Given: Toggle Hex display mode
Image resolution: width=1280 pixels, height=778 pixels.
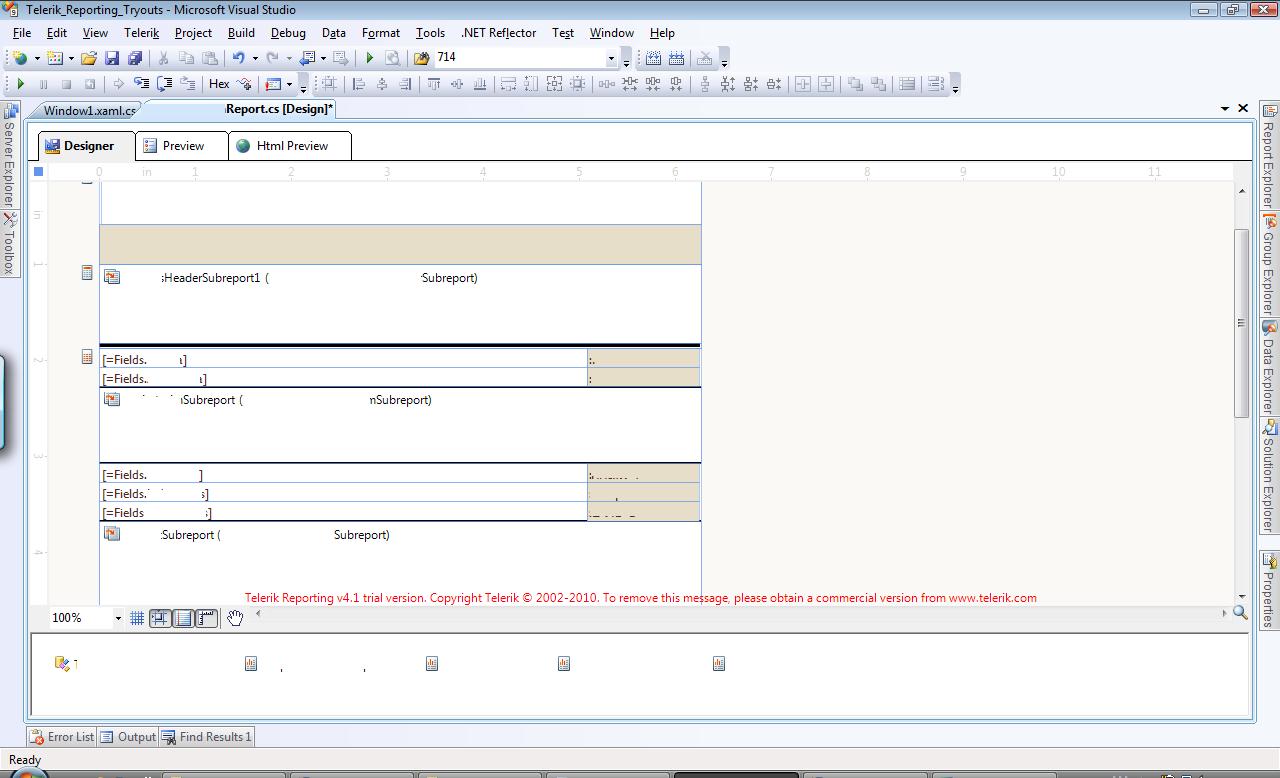Looking at the screenshot, I should 219,84.
